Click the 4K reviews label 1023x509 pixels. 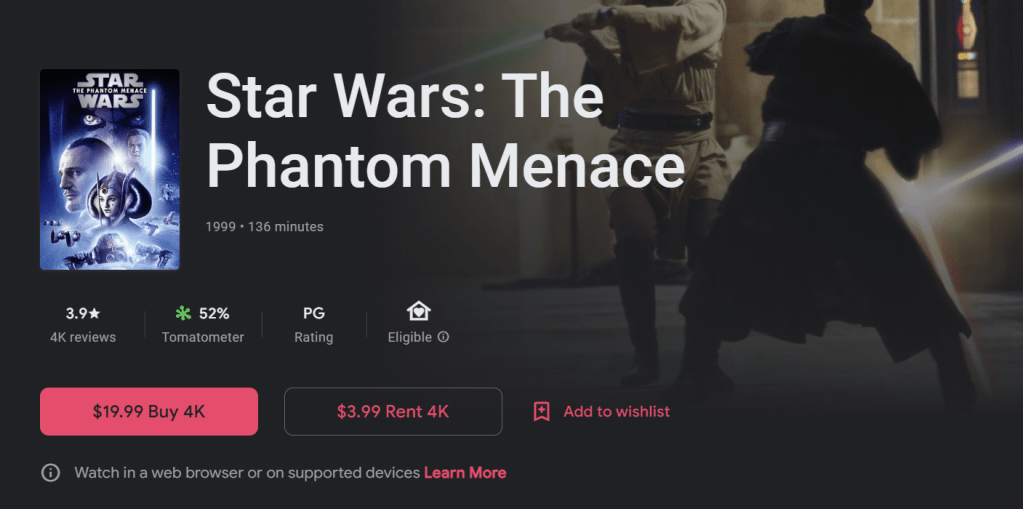coord(83,337)
